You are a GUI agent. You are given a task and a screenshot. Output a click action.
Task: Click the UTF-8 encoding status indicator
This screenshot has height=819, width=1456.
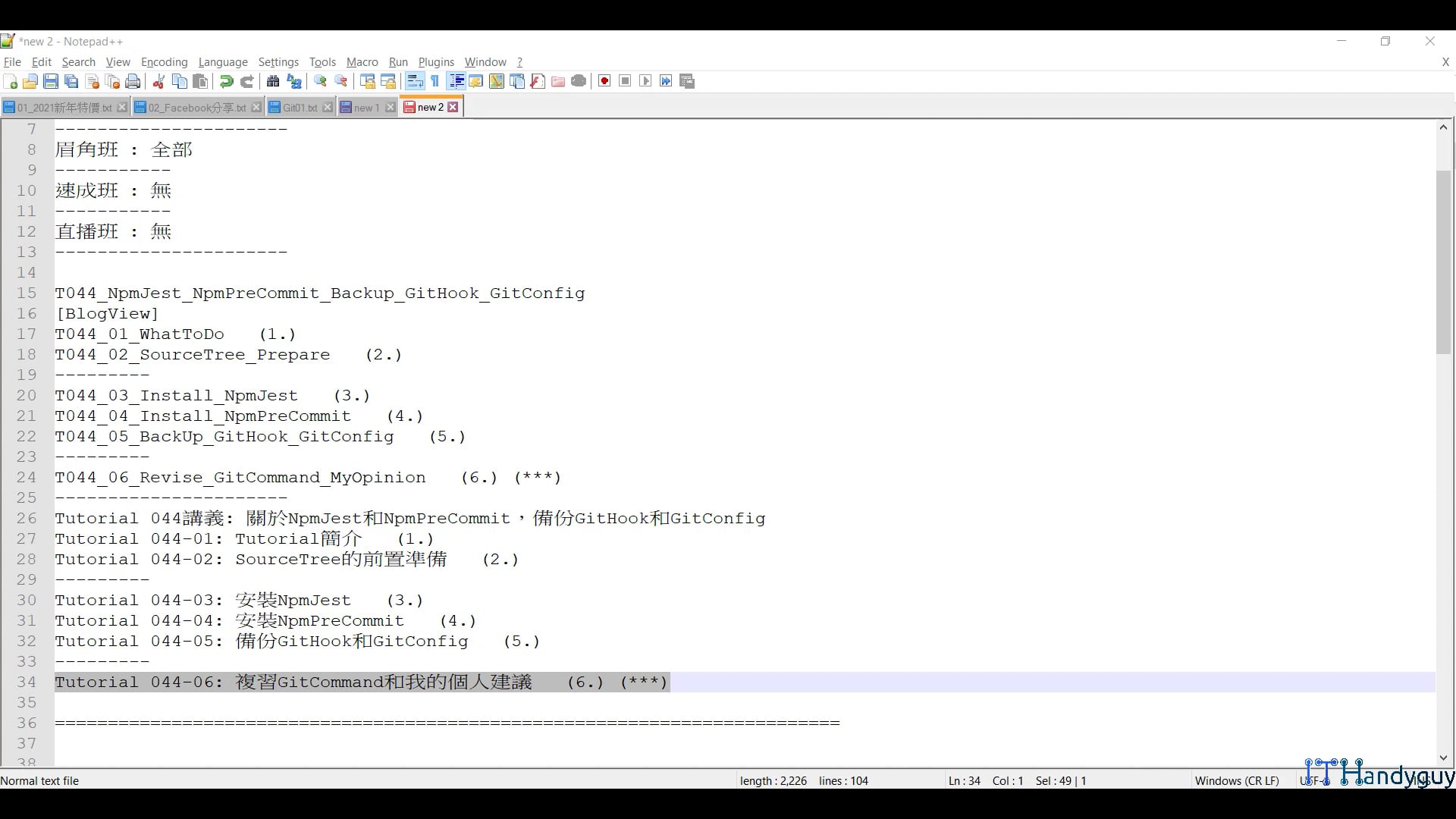click(1314, 780)
